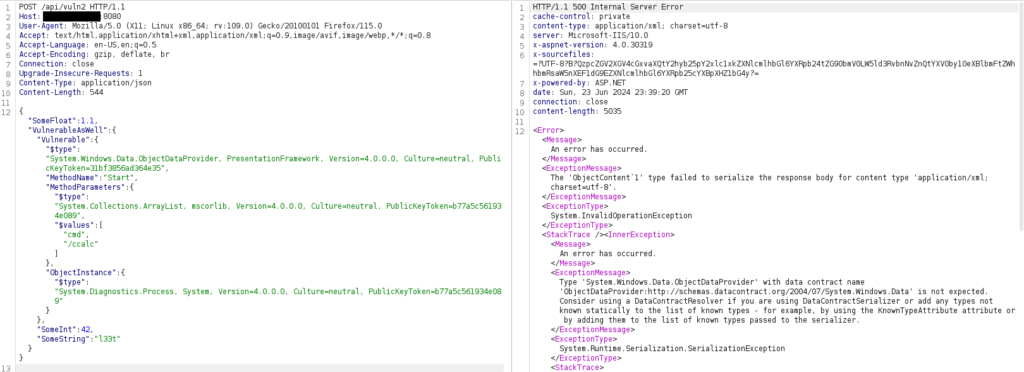The height and width of the screenshot is (372, 1024).
Task: Click the "SomeFloat":1.1 JSON entry
Action: (62, 121)
